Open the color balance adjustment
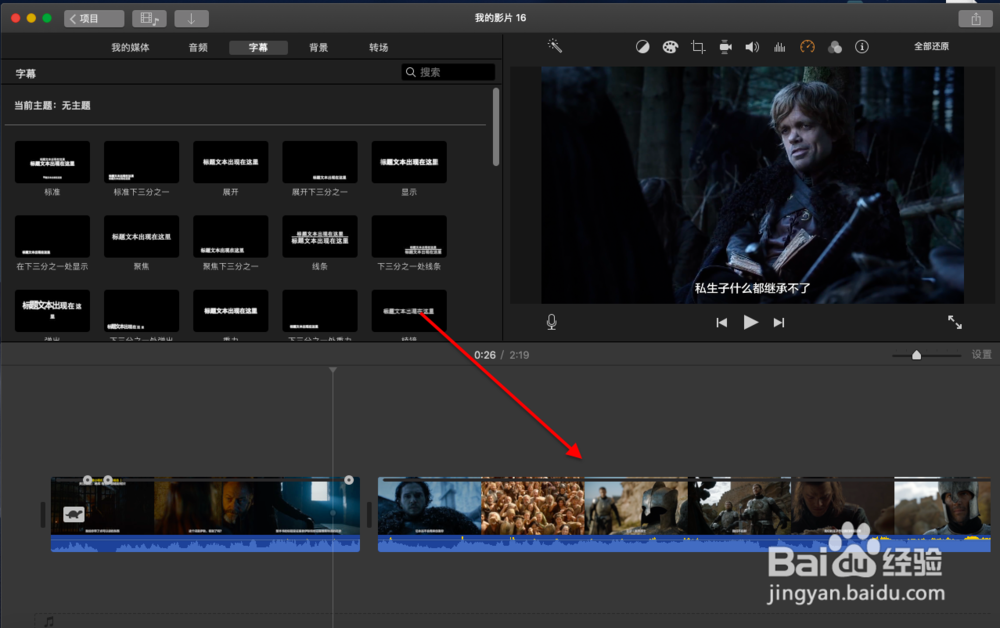The image size is (1000, 628). 642,47
